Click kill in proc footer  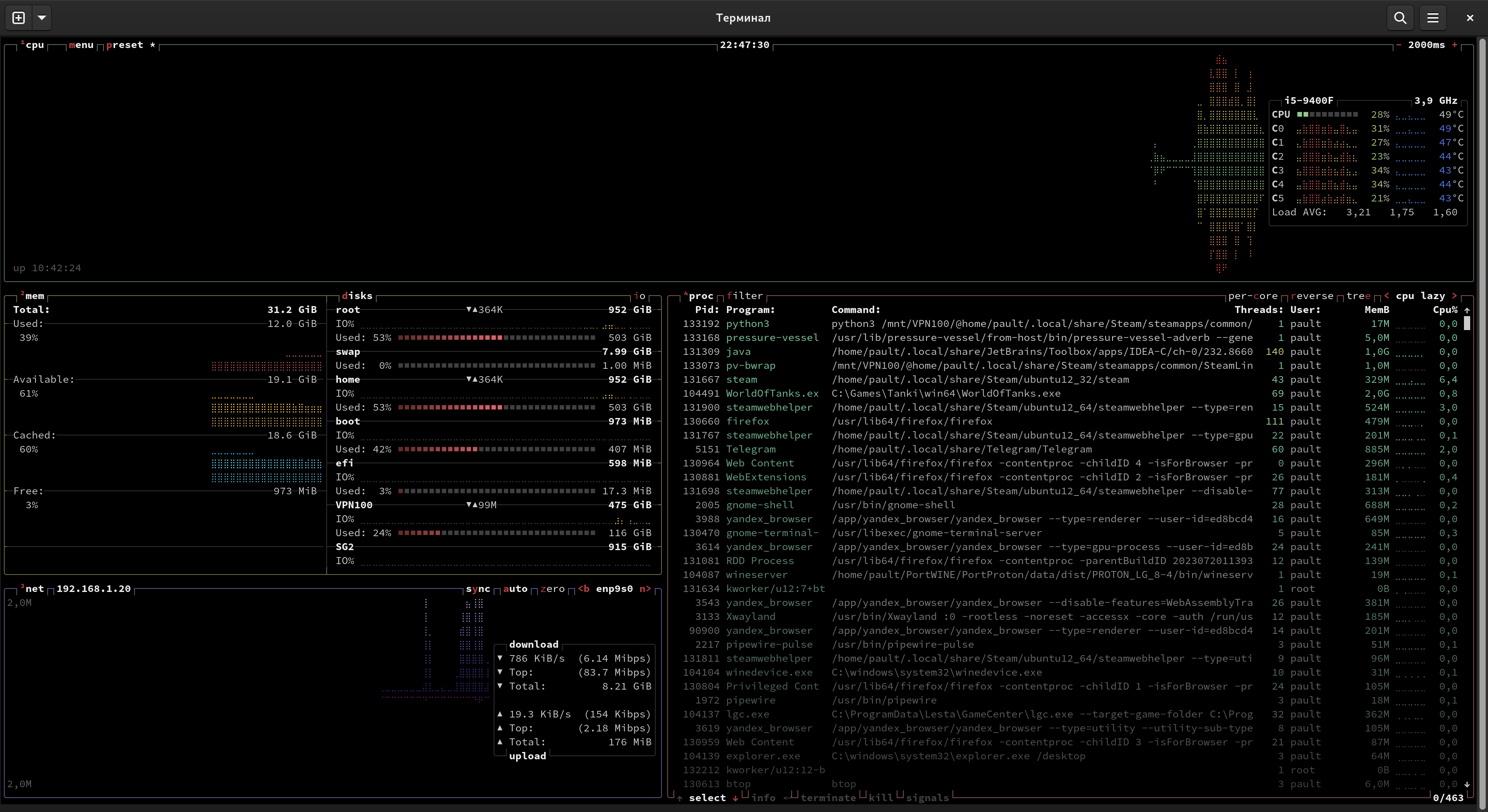pyautogui.click(x=881, y=798)
